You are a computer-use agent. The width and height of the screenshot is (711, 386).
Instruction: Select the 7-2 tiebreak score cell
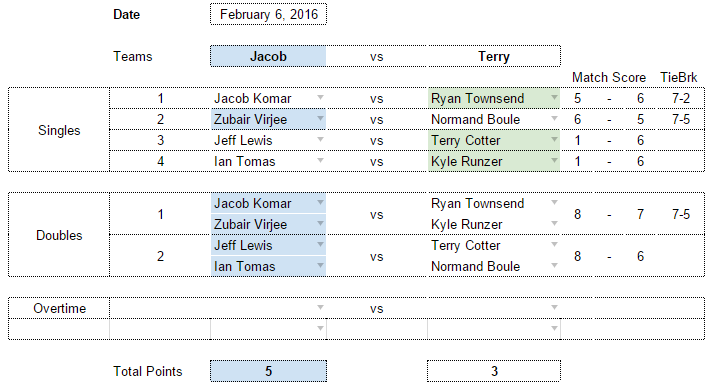tap(681, 98)
